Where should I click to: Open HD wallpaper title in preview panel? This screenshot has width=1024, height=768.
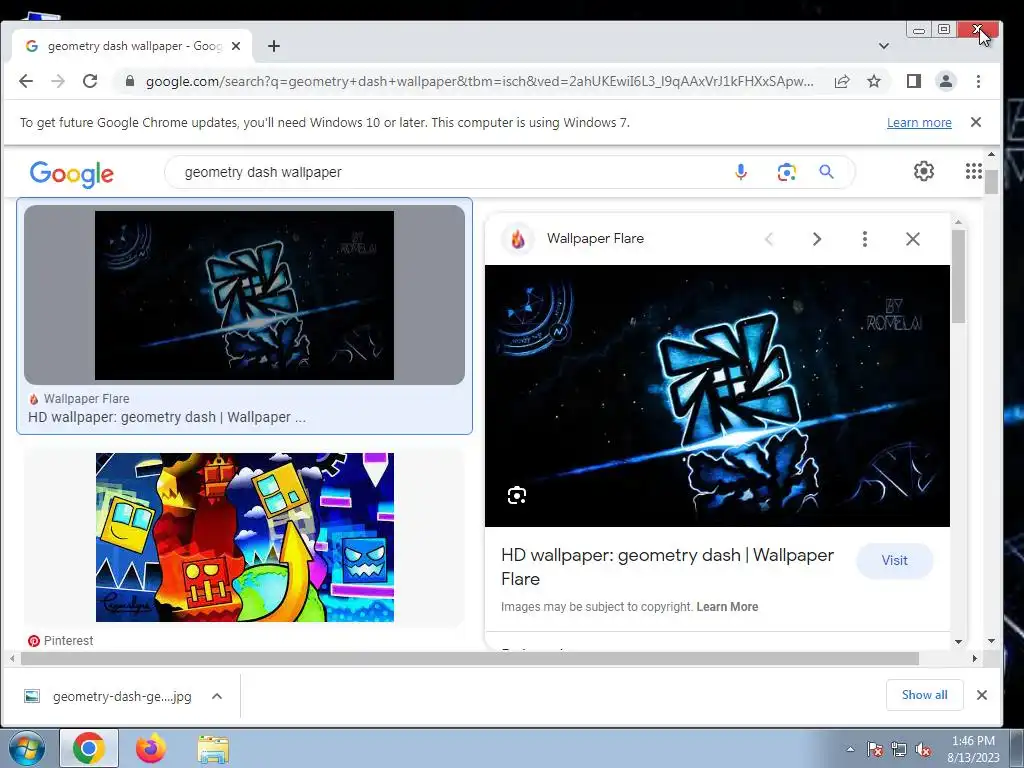[667, 567]
